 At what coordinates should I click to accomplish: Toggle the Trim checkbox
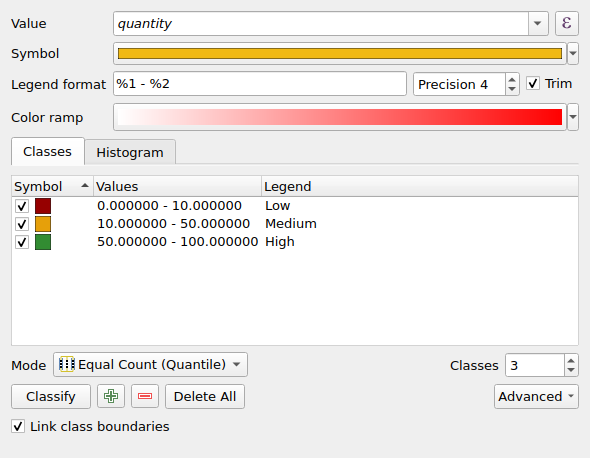[x=533, y=83]
